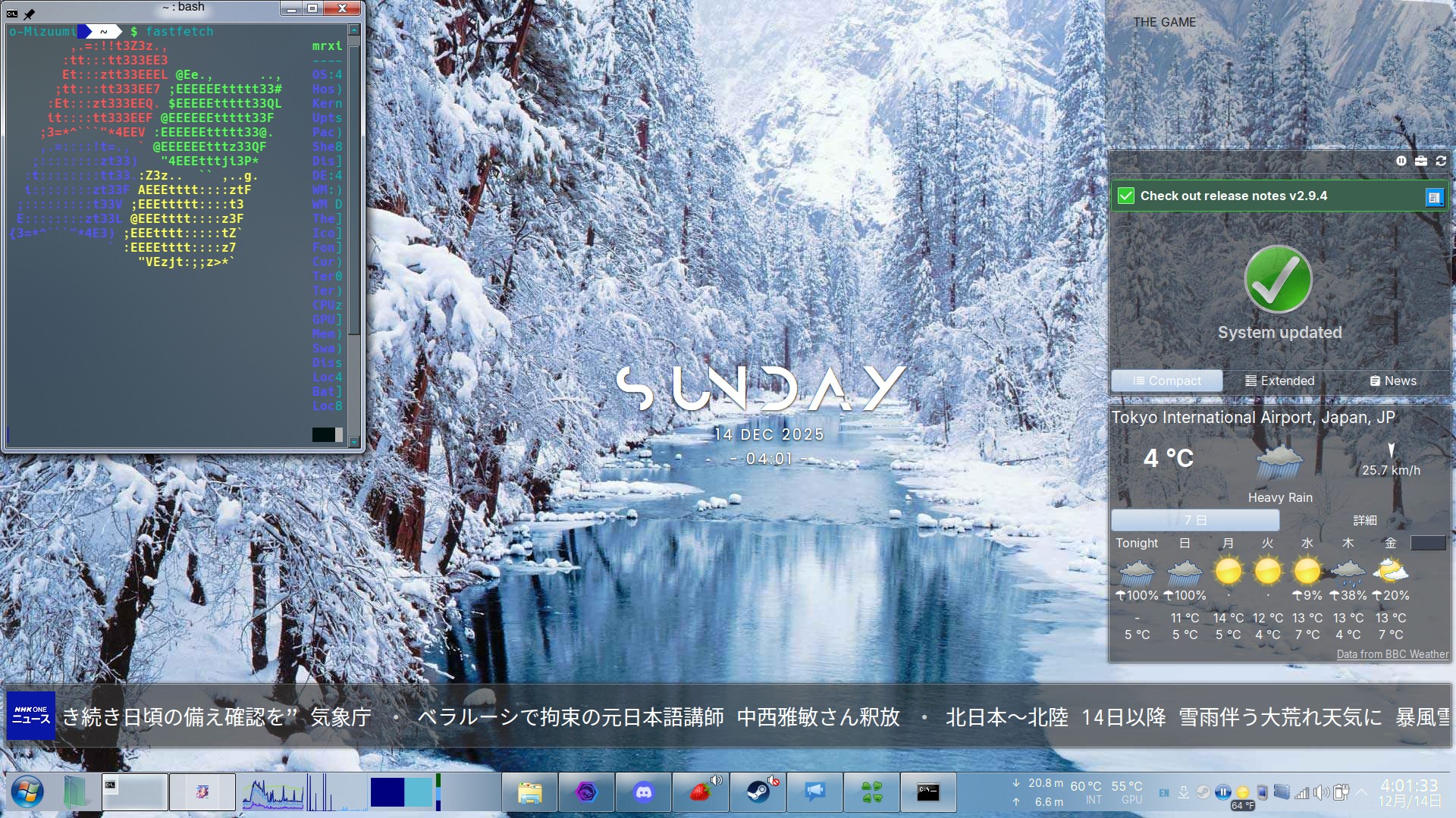This screenshot has height=818, width=1456.
Task: Click the bash terminal window menu icon
Action: [x=12, y=14]
